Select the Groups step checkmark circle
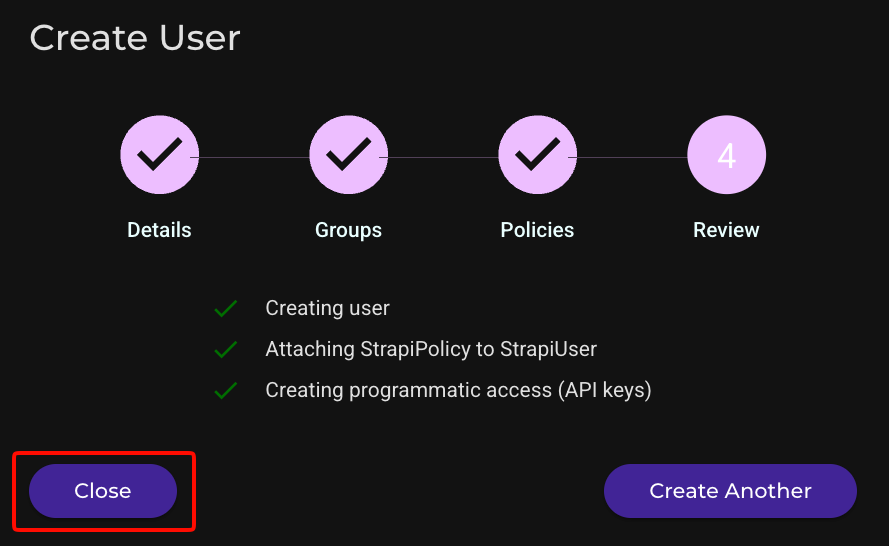Image resolution: width=889 pixels, height=546 pixels. (x=349, y=155)
